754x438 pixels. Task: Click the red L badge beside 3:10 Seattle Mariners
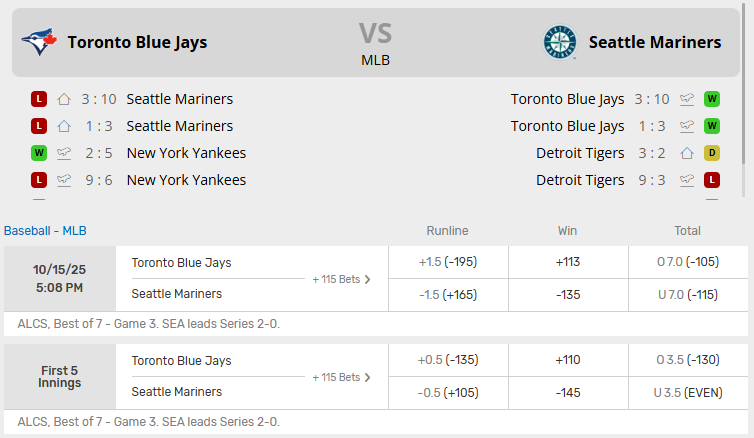coord(39,99)
